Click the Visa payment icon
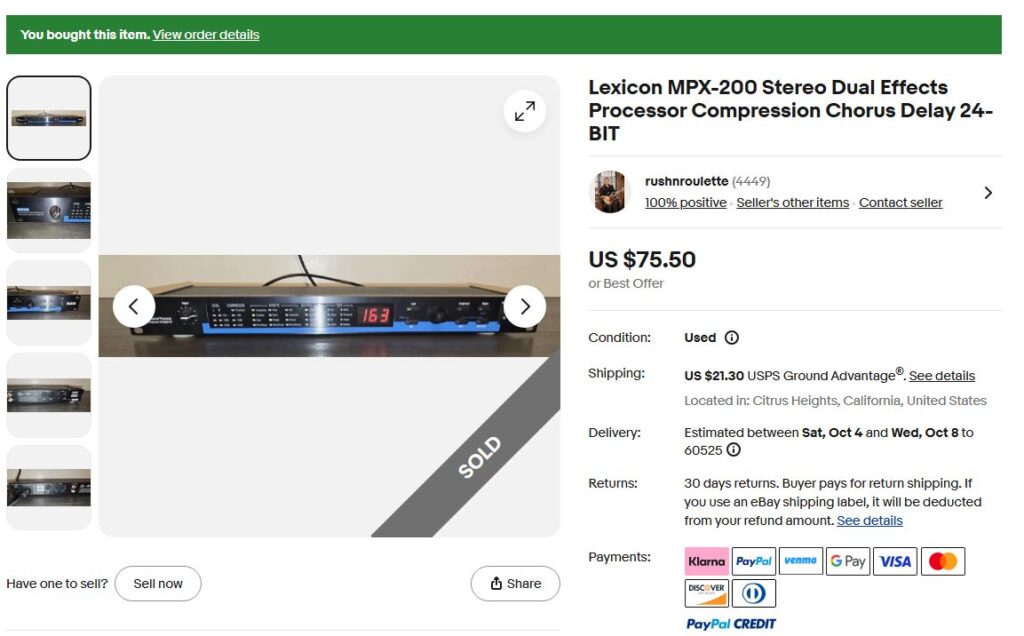This screenshot has width=1024, height=636. (895, 561)
